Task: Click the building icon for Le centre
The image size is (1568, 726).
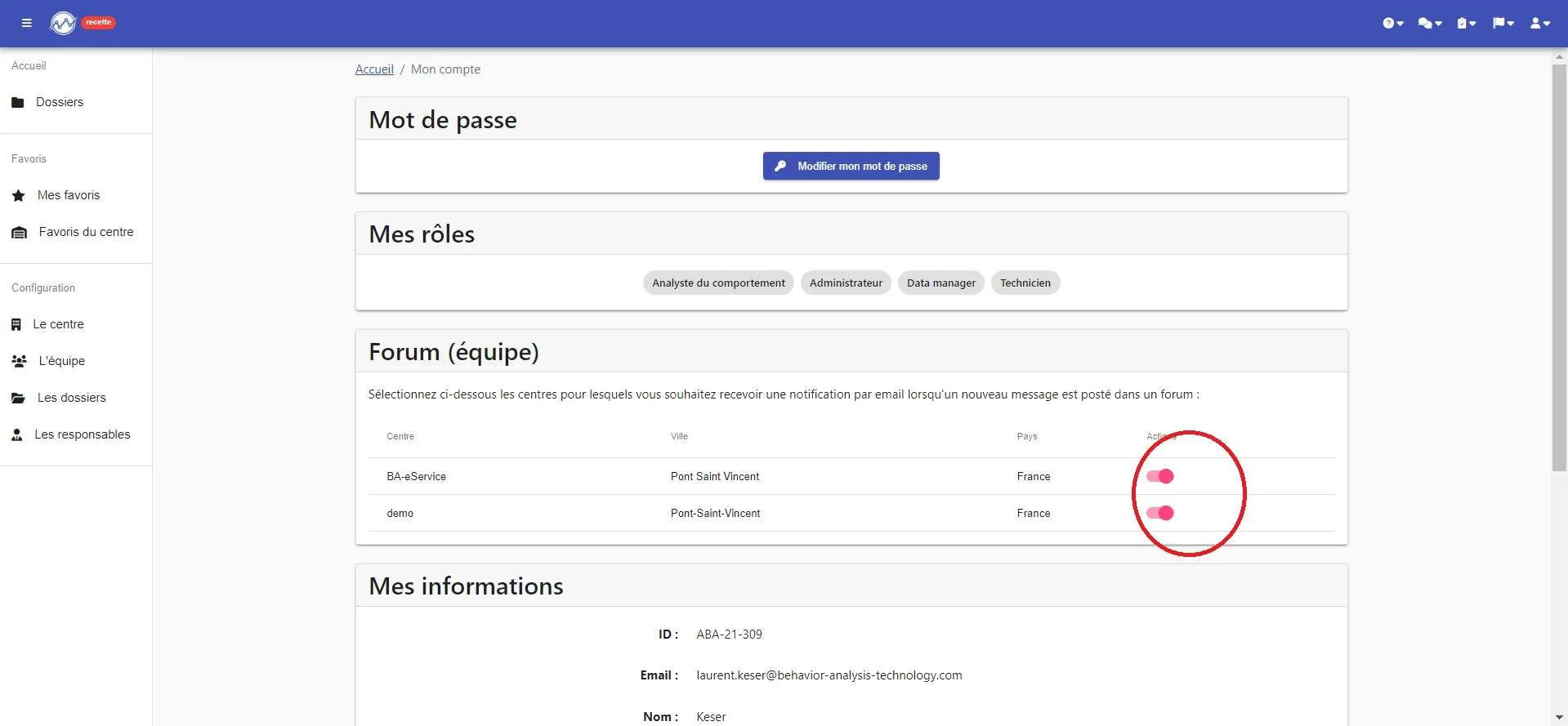Action: point(16,324)
